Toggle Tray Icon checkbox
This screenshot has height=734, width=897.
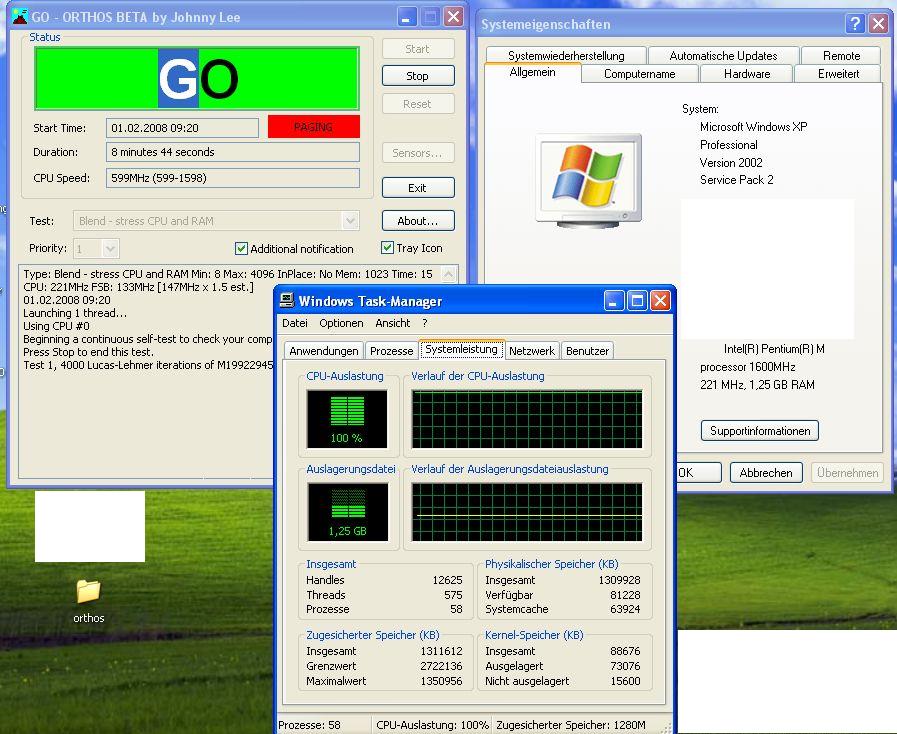coord(387,248)
